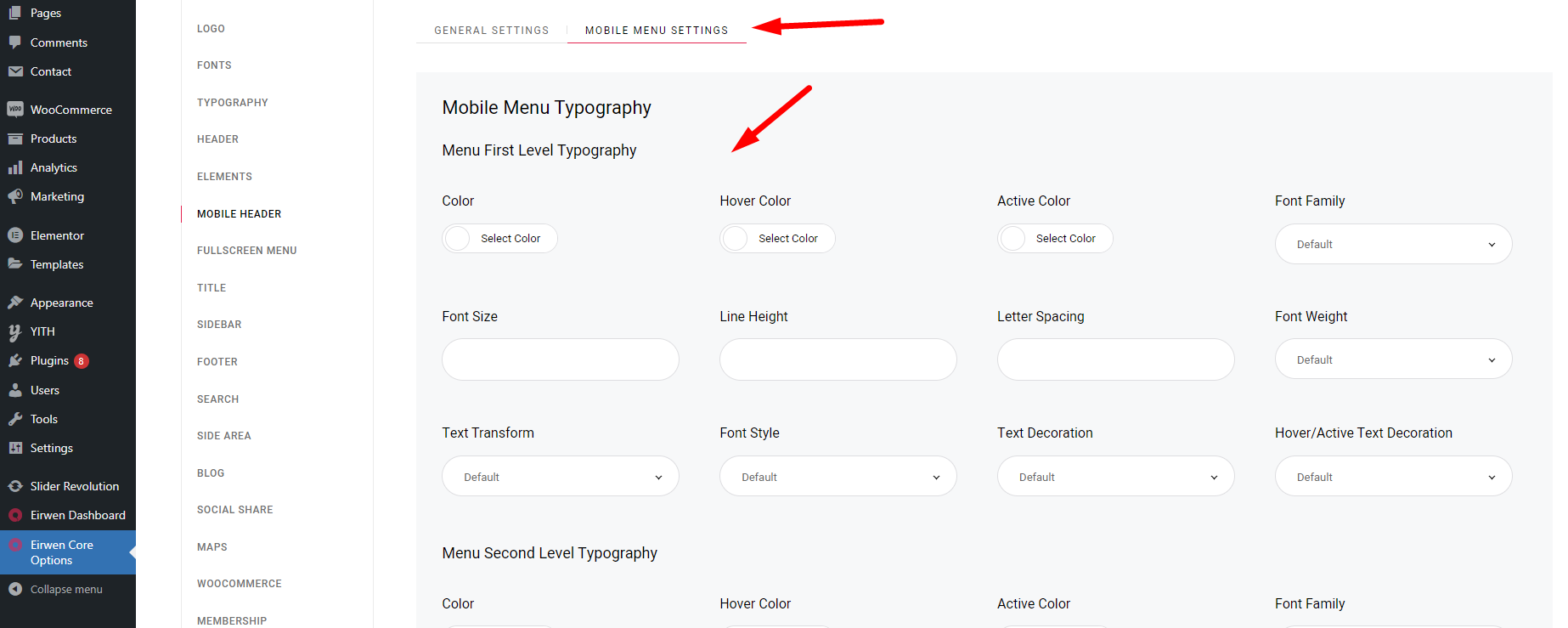
Task: Click the Plugins update count badge
Action: (x=82, y=361)
